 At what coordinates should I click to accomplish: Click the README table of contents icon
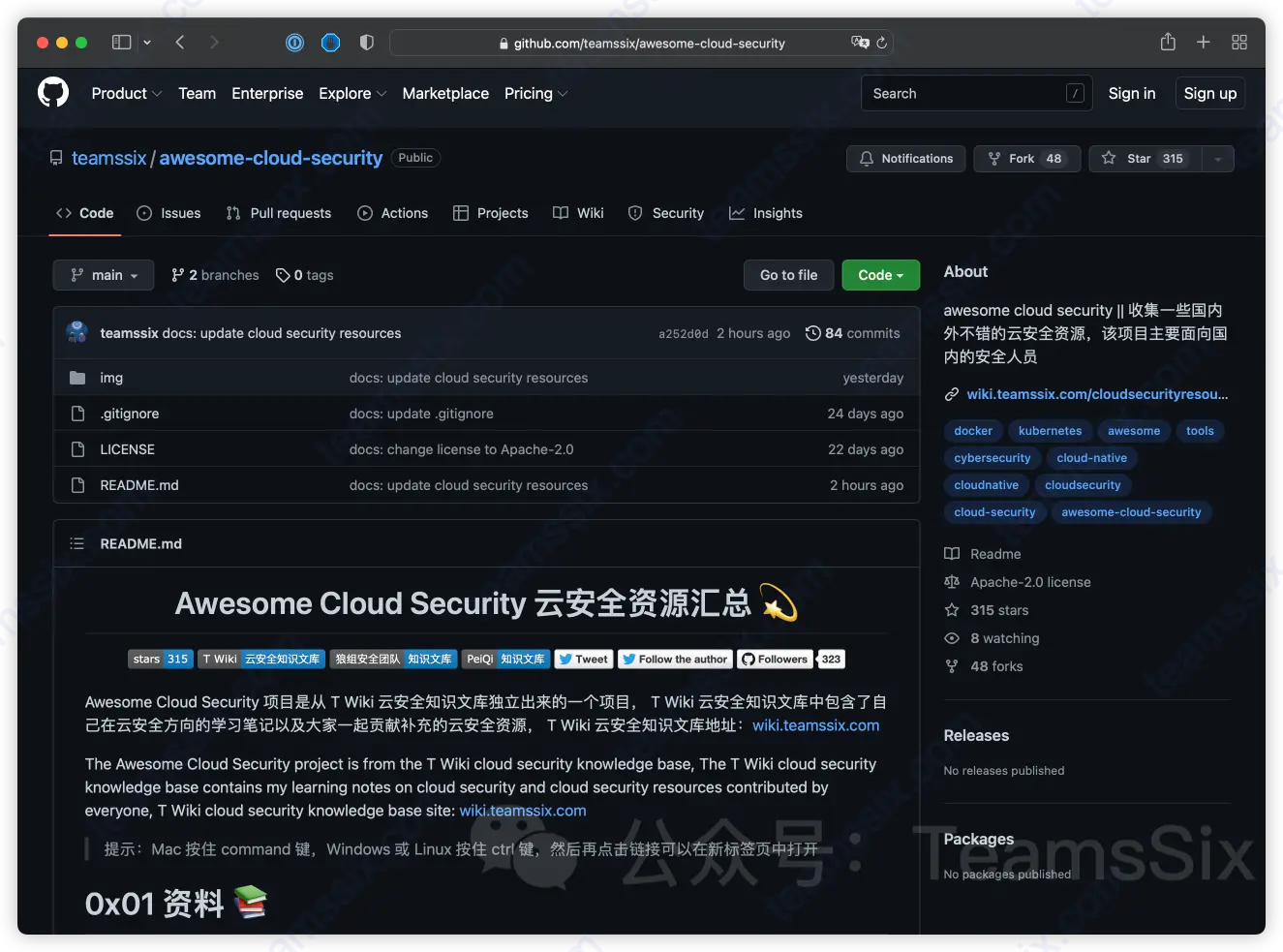77,544
